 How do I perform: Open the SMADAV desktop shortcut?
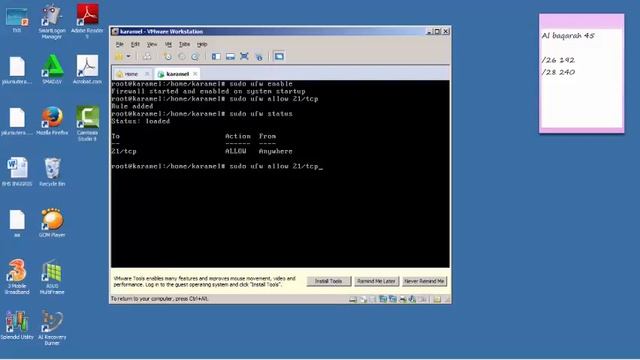[52, 69]
